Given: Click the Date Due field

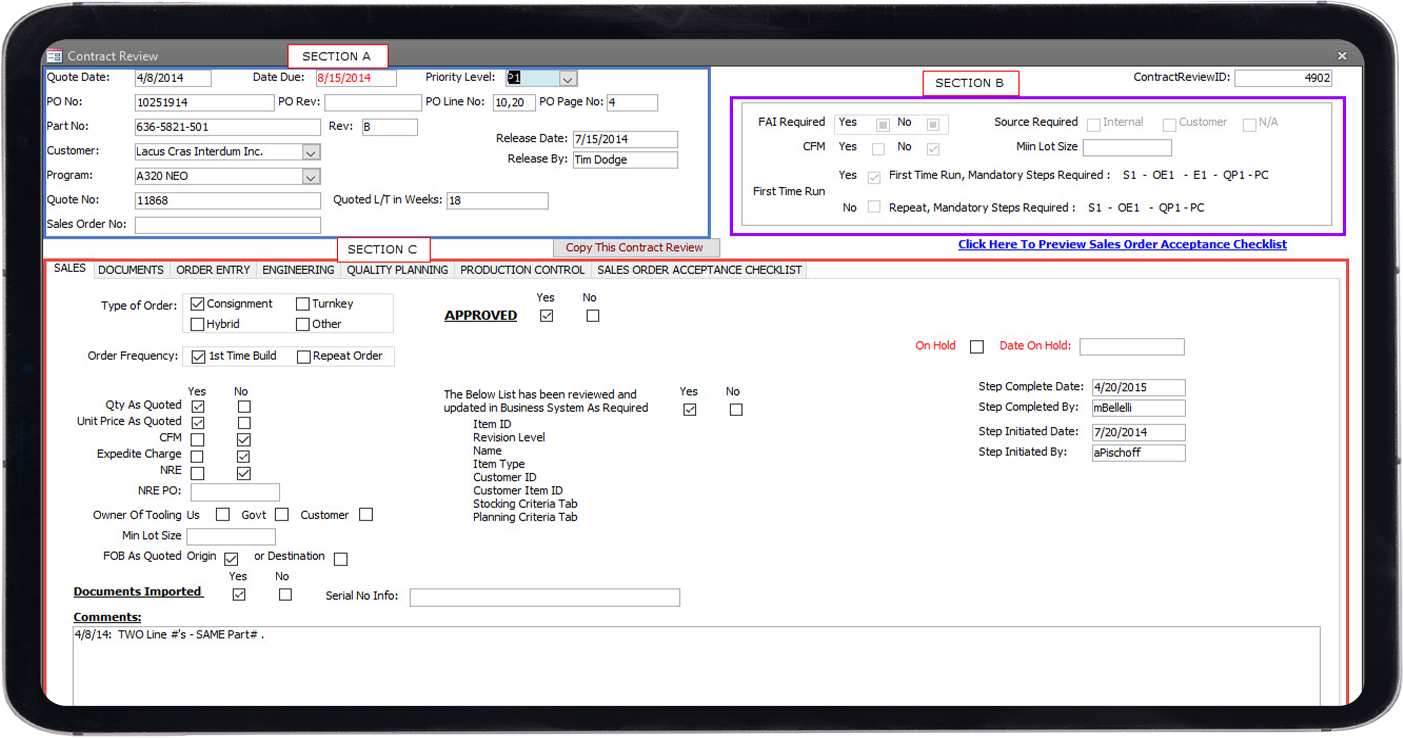Looking at the screenshot, I should coord(355,78).
